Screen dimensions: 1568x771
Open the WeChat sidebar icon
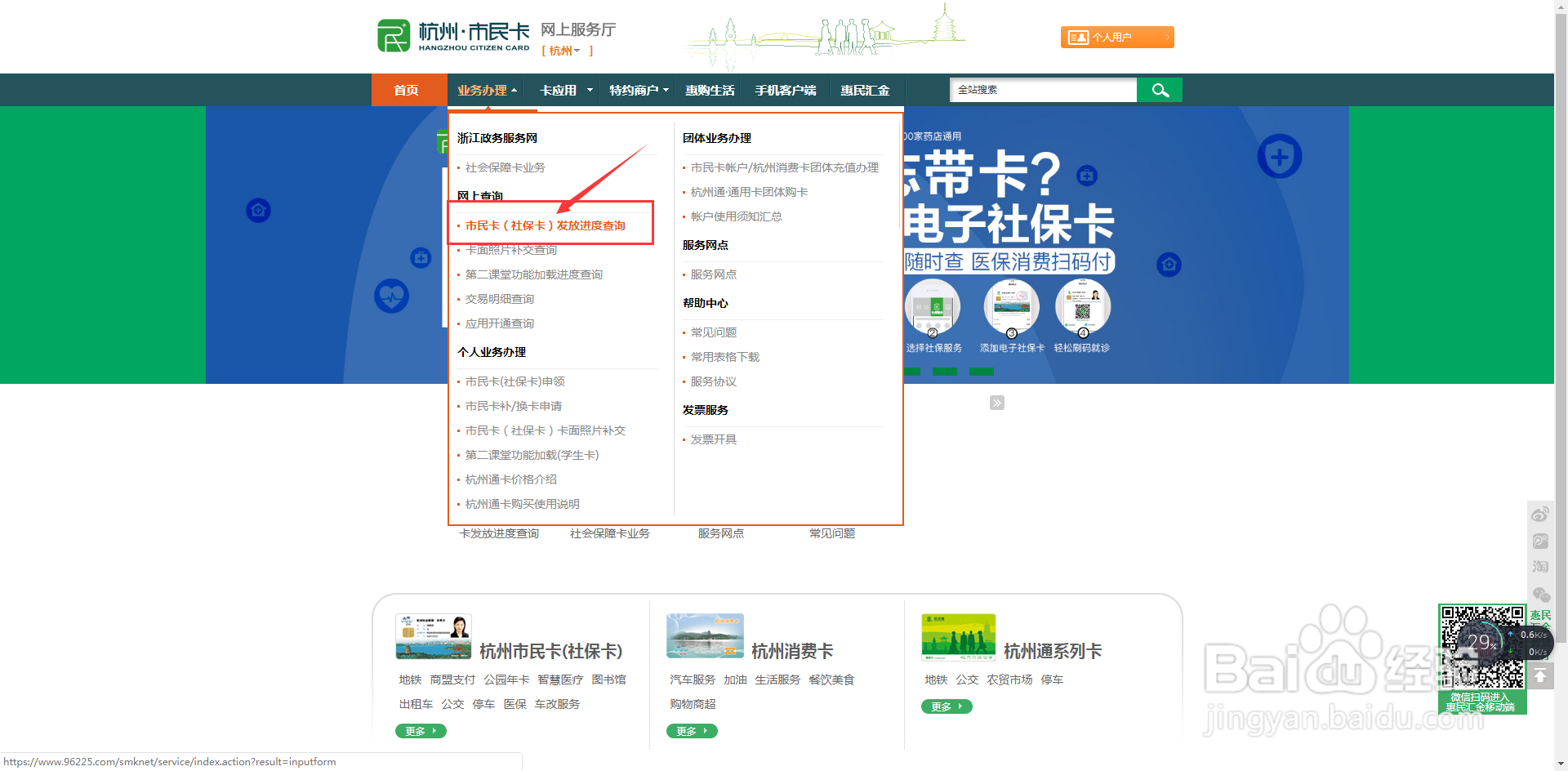(x=1540, y=594)
